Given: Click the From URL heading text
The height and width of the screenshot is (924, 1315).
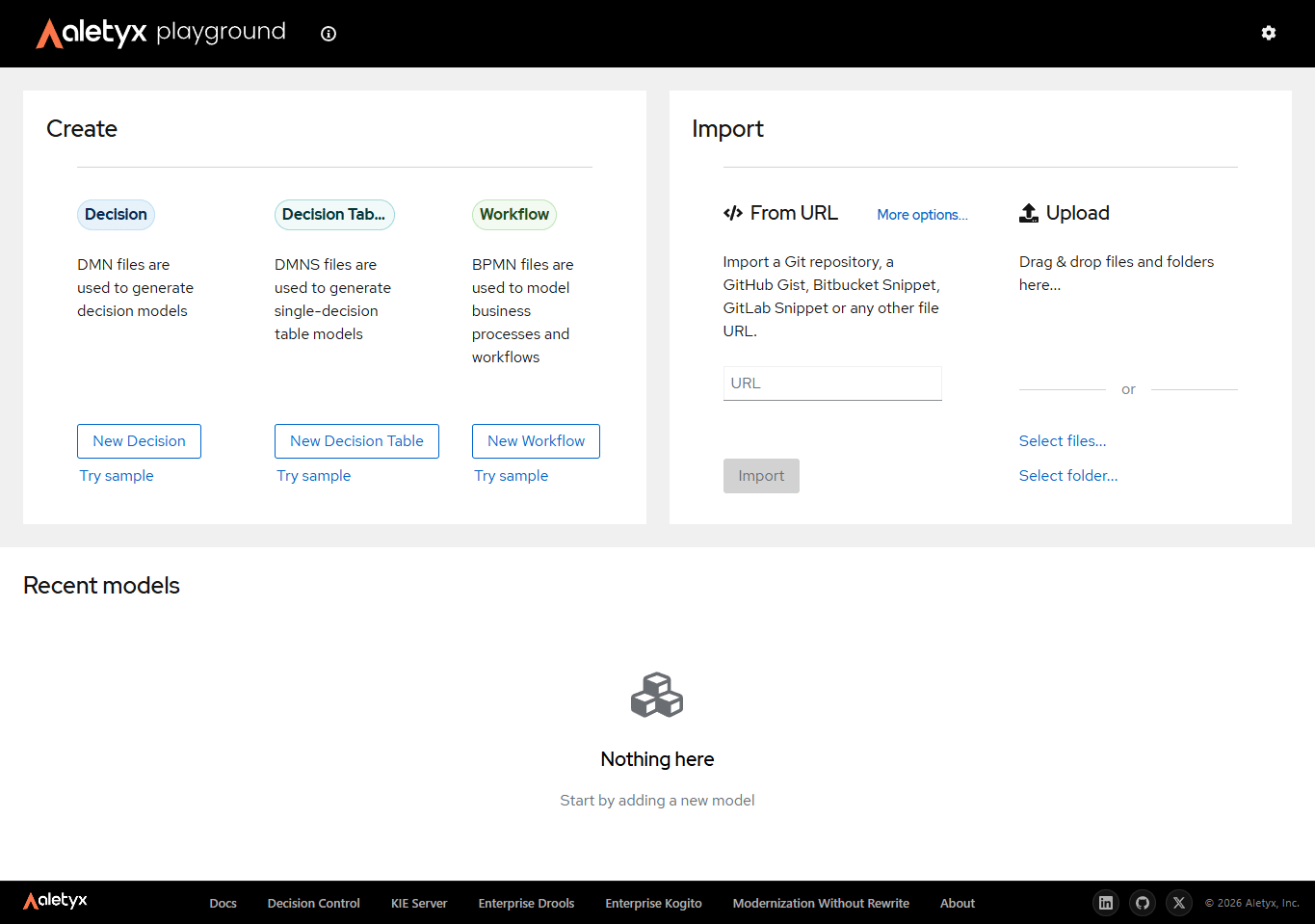Looking at the screenshot, I should pyautogui.click(x=794, y=213).
